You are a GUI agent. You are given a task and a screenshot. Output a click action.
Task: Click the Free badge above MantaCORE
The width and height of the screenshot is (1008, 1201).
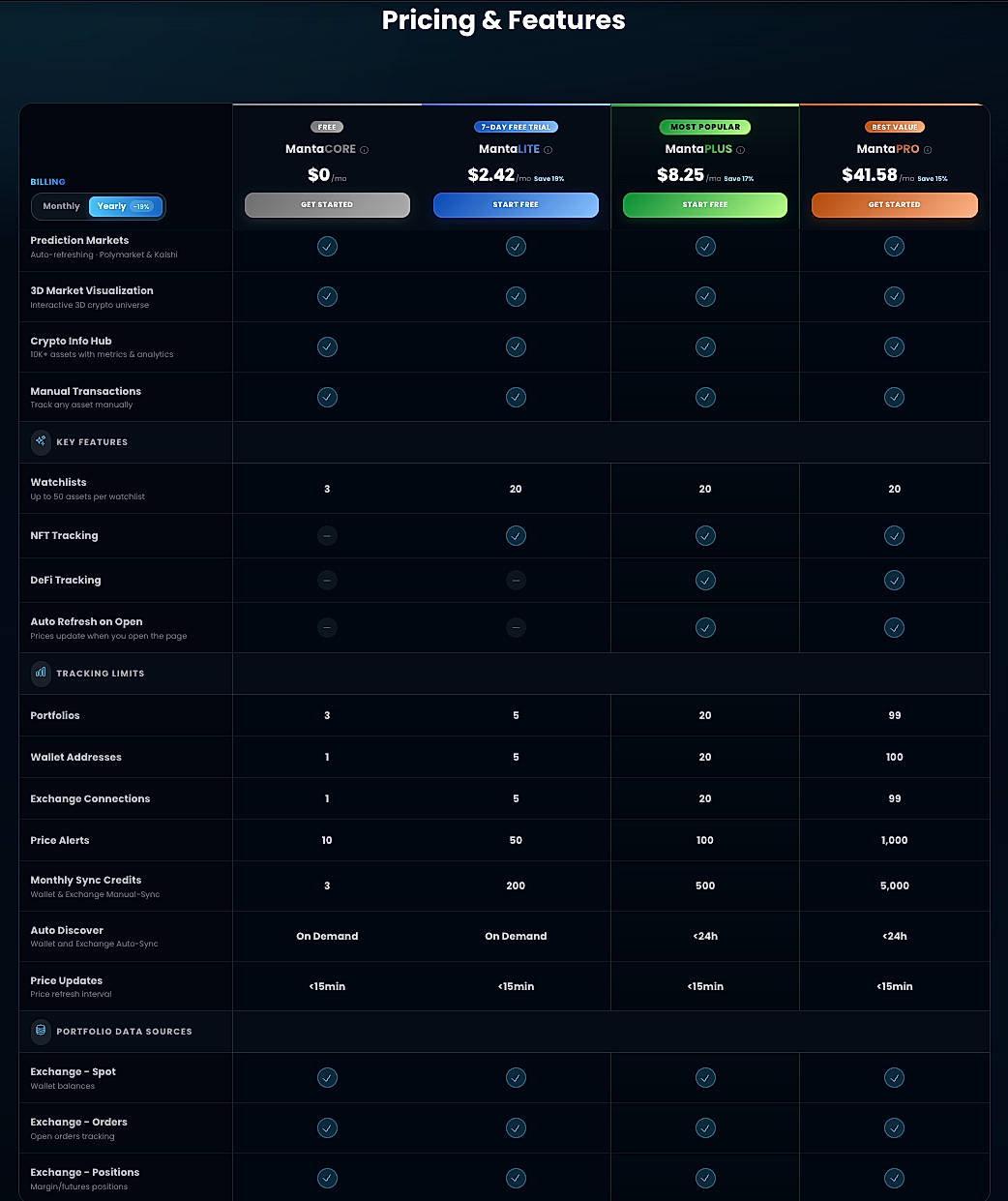tap(327, 127)
